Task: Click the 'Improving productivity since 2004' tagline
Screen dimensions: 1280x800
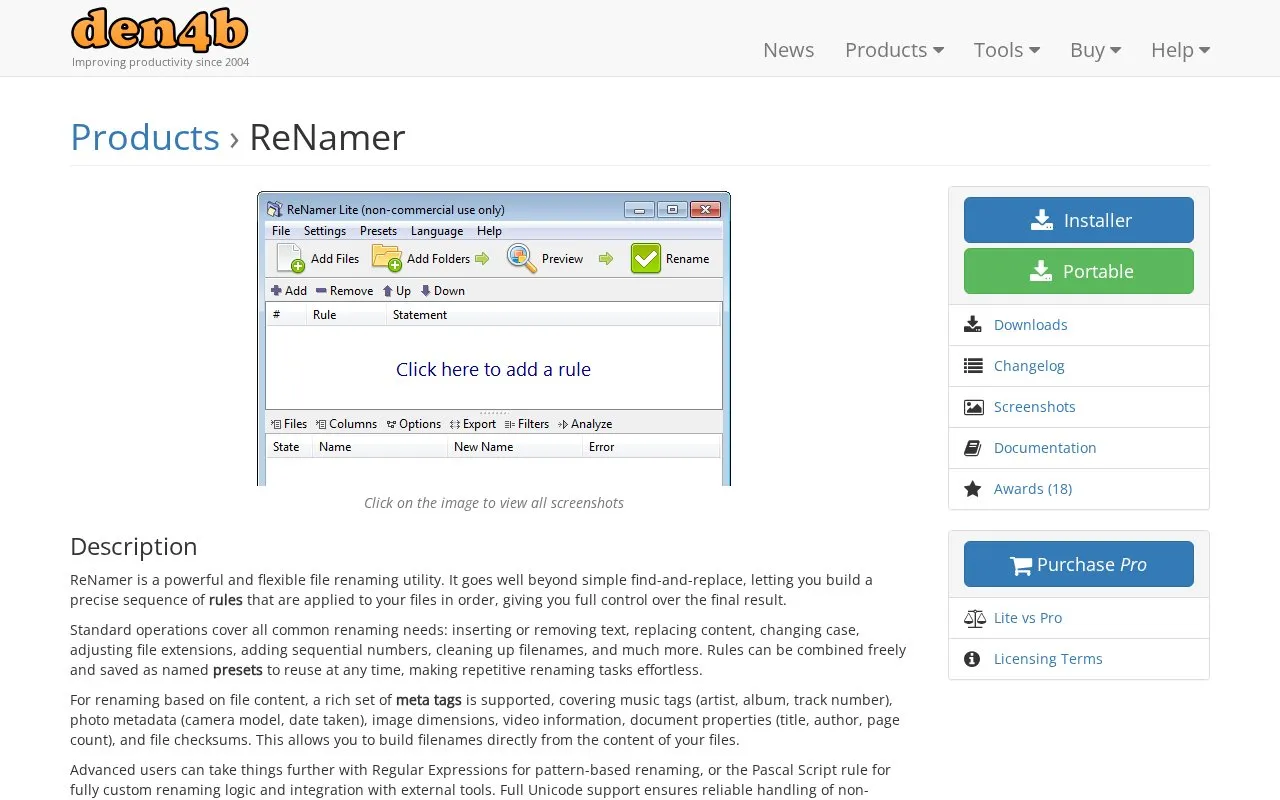Action: pyautogui.click(x=160, y=62)
